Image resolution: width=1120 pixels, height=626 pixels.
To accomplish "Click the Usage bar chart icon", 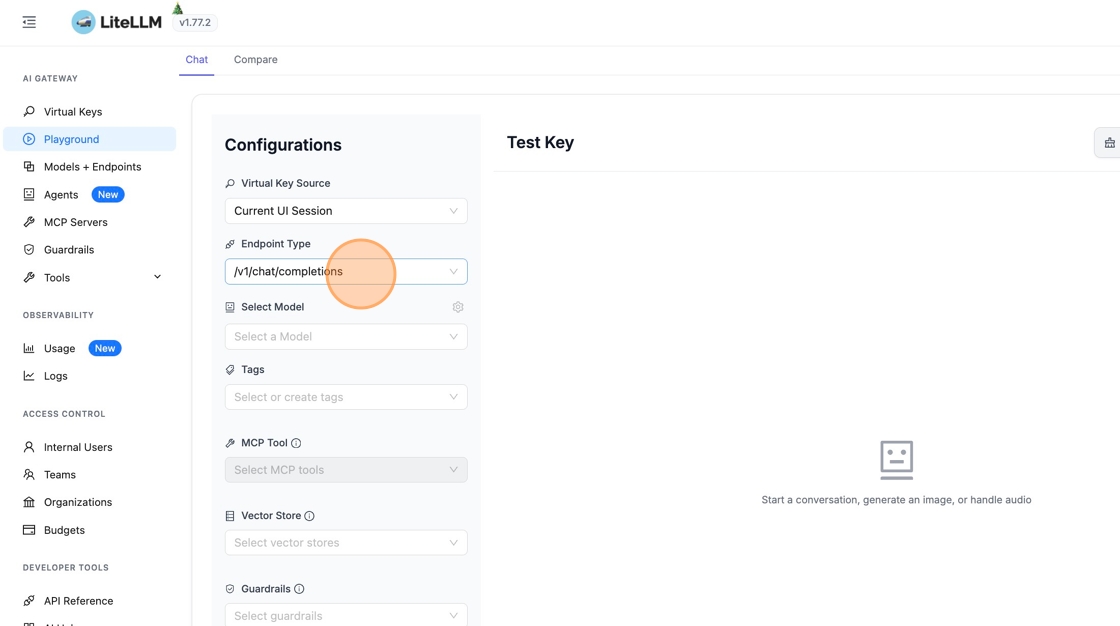I will pyautogui.click(x=29, y=348).
